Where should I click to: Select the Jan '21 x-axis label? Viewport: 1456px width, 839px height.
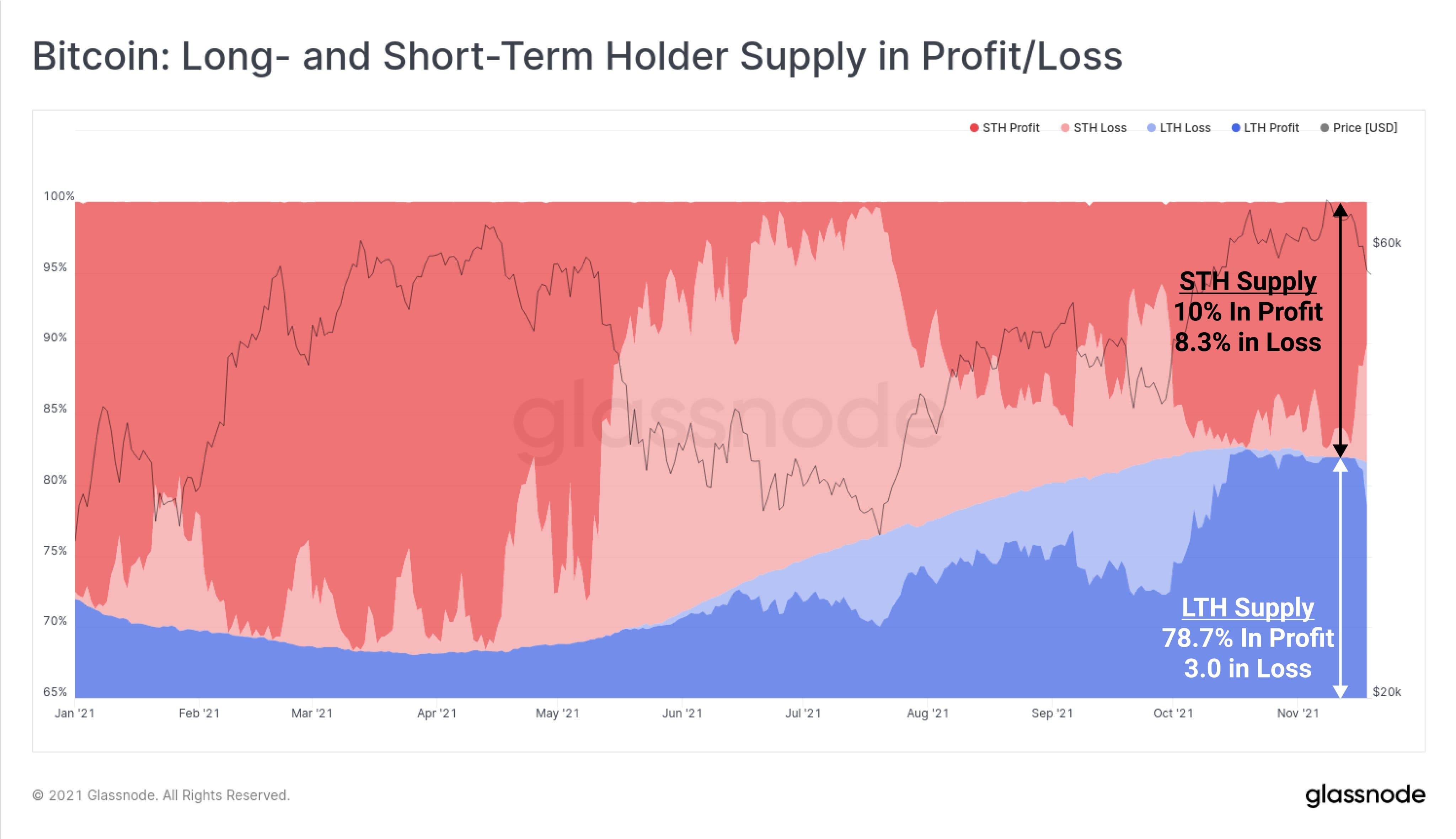point(74,713)
